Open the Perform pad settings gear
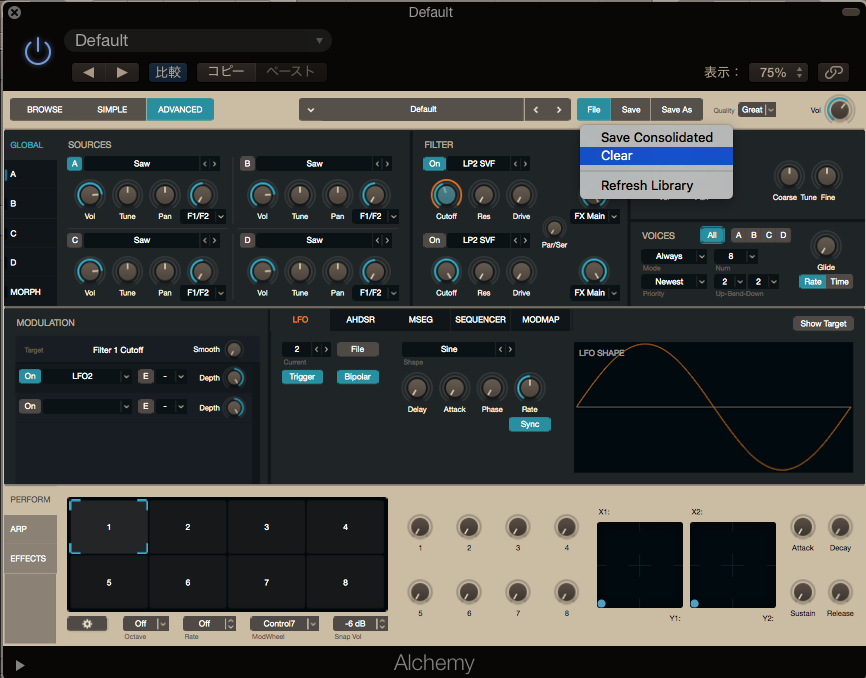 (x=87, y=623)
